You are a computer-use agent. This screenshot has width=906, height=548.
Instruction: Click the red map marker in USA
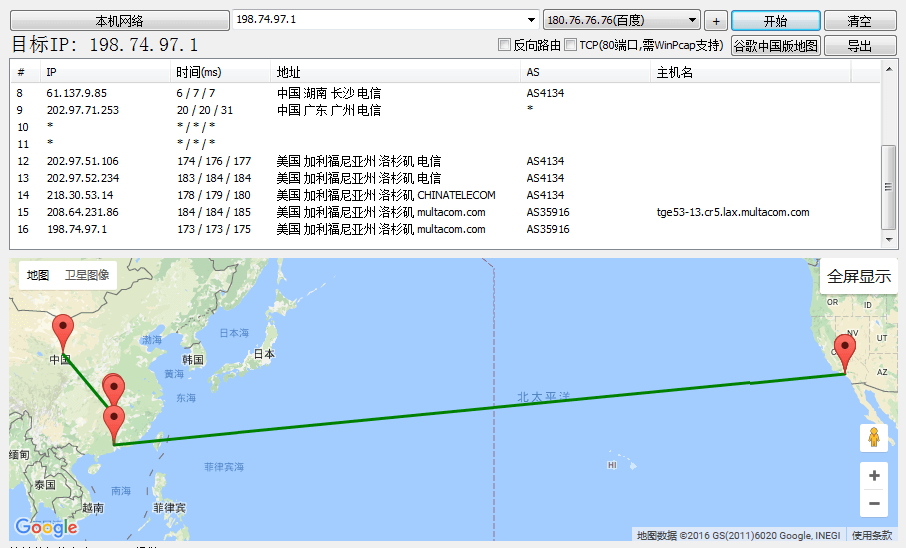[845, 353]
